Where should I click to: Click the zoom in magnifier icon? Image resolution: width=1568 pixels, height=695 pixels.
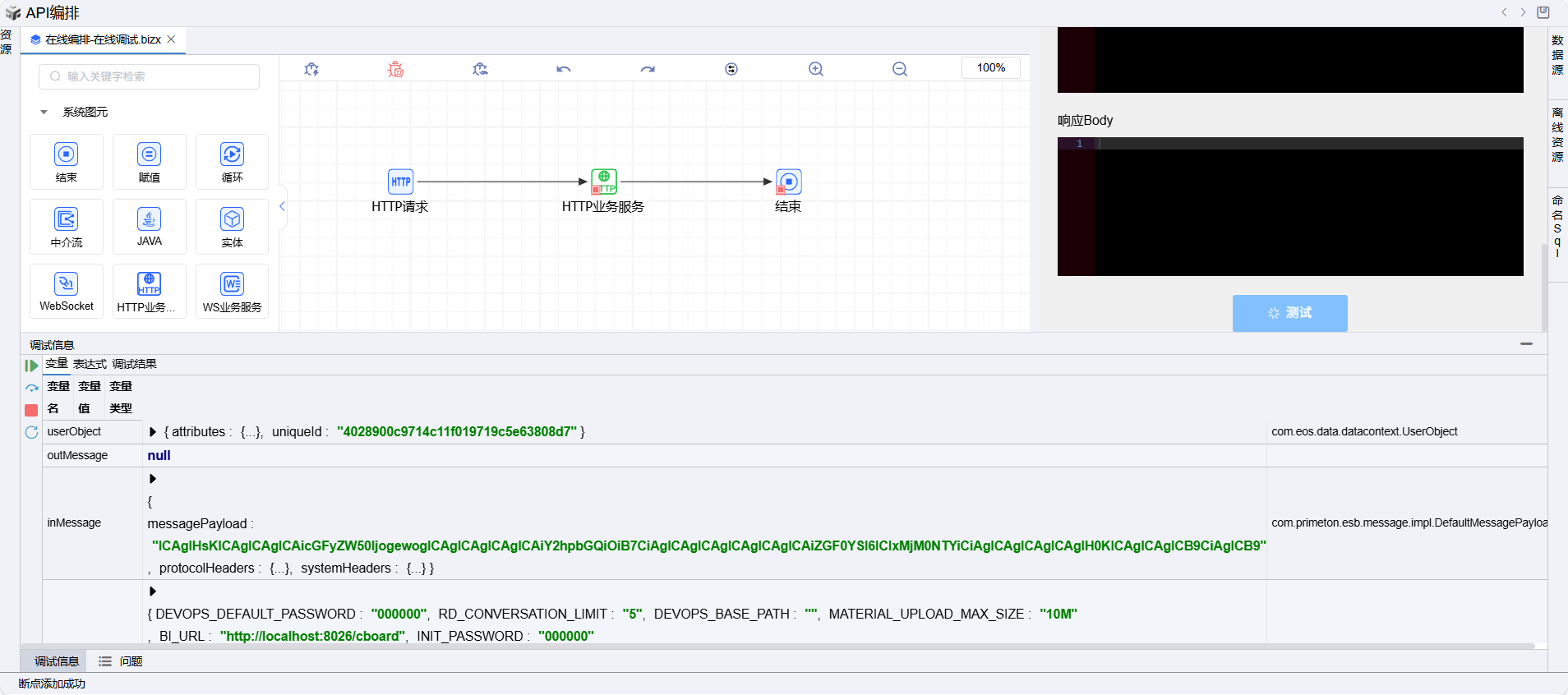click(x=815, y=69)
